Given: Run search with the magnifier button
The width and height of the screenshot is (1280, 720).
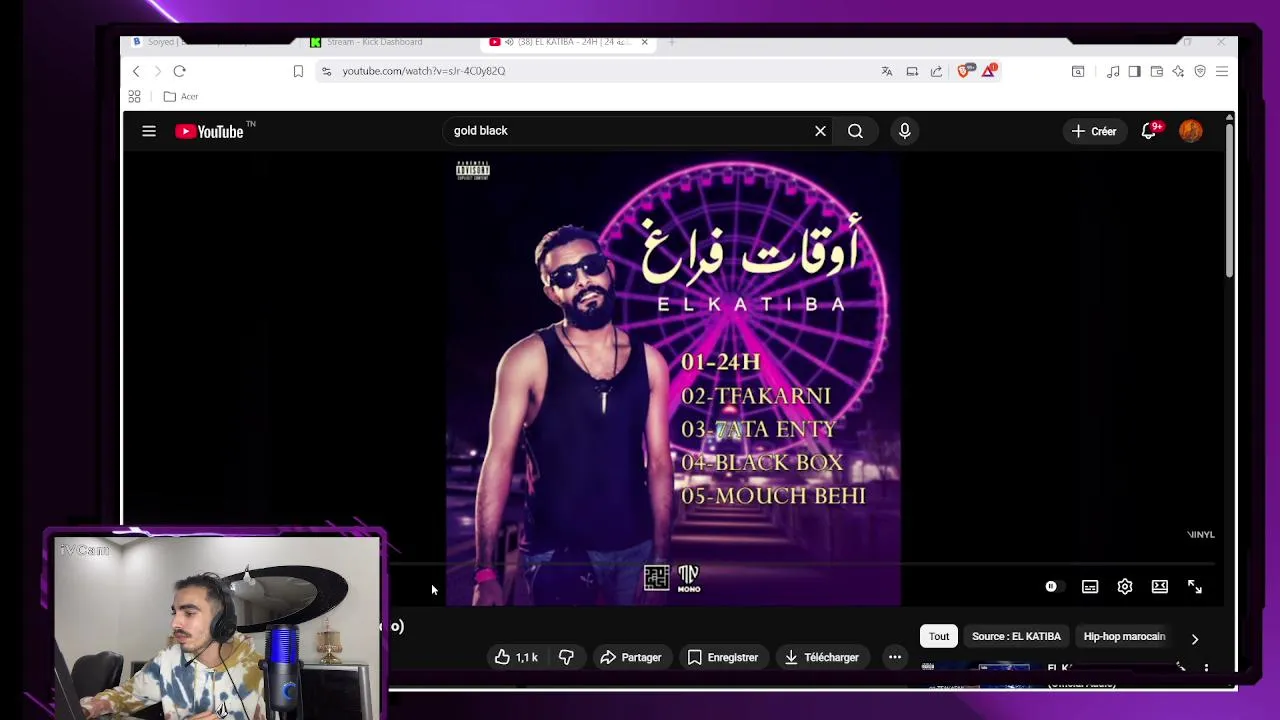Looking at the screenshot, I should 855,131.
